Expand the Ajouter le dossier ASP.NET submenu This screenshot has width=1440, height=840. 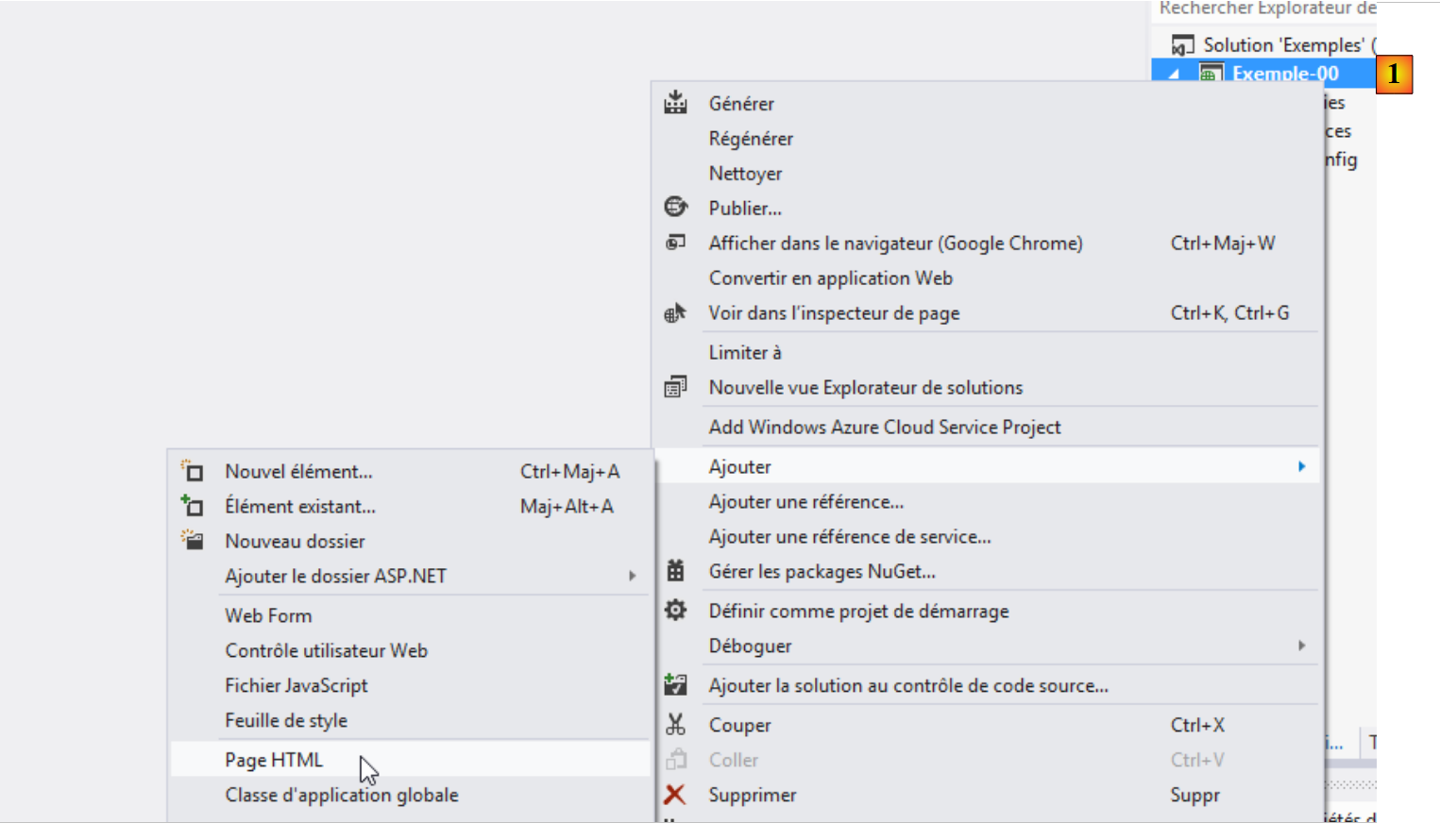click(632, 576)
